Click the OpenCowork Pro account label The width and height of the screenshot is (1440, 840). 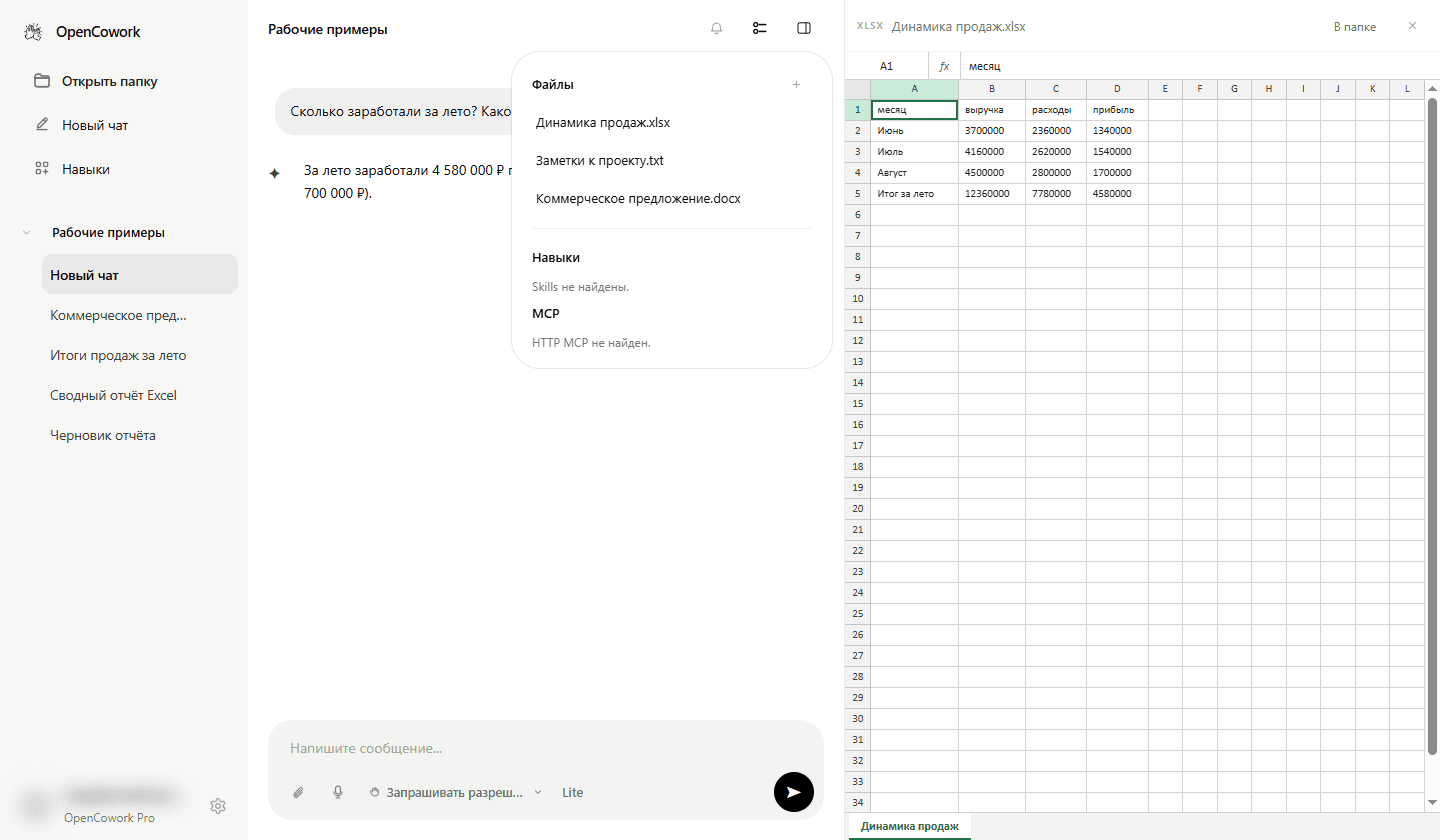point(109,818)
